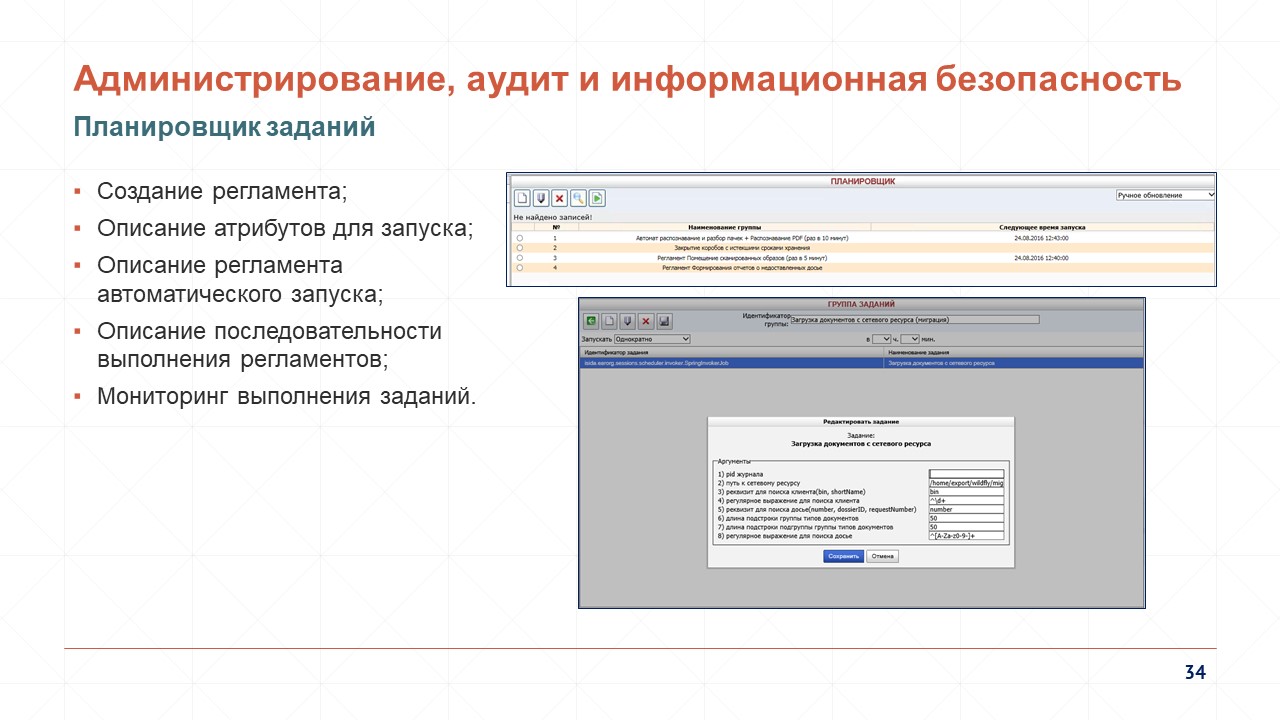This screenshot has width=1280, height=720.
Task: Click the field containing bin
Action: tap(966, 492)
